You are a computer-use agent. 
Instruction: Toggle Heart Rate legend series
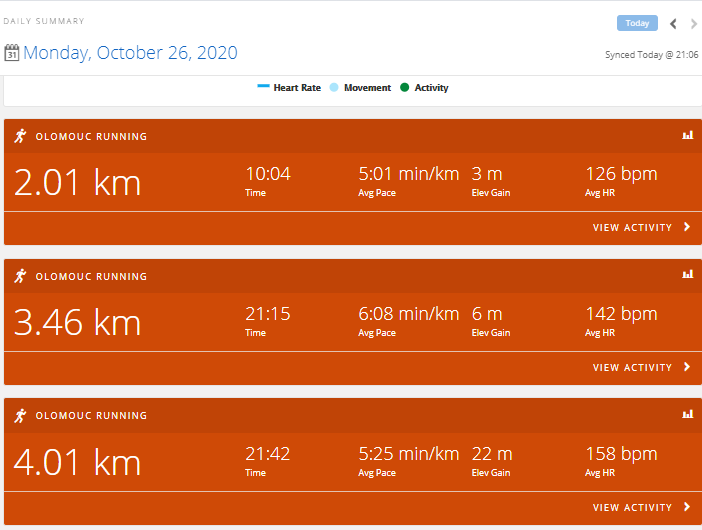[x=289, y=87]
